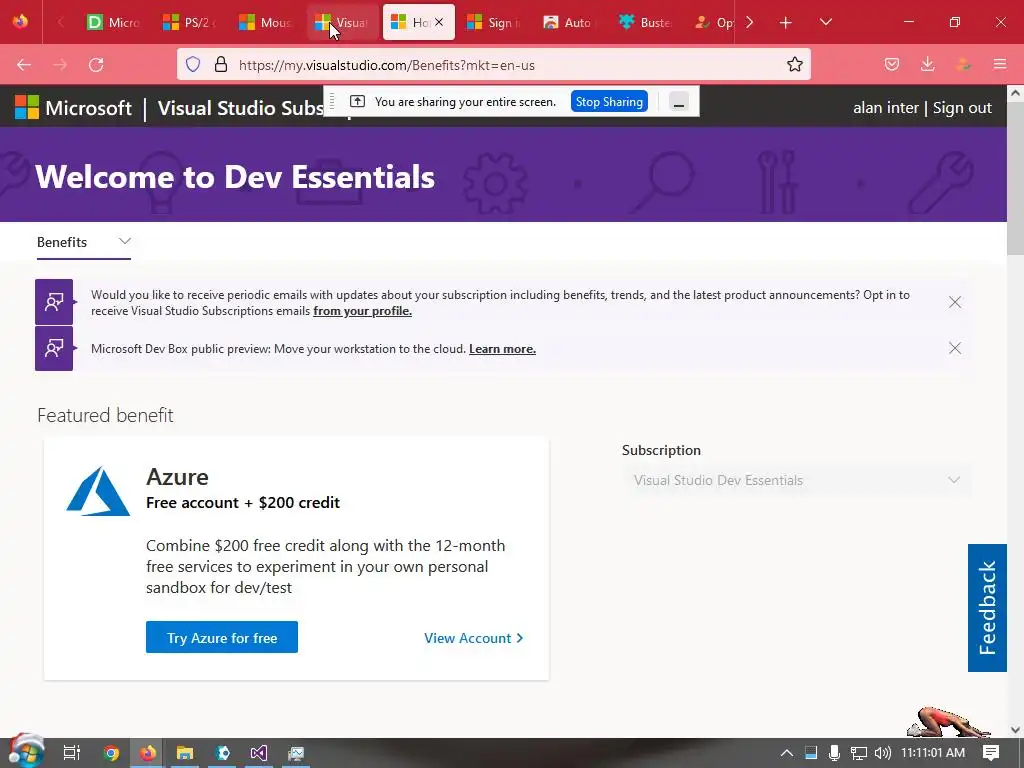Click the Microsoft logo
The image size is (1024, 768).
pos(73,108)
